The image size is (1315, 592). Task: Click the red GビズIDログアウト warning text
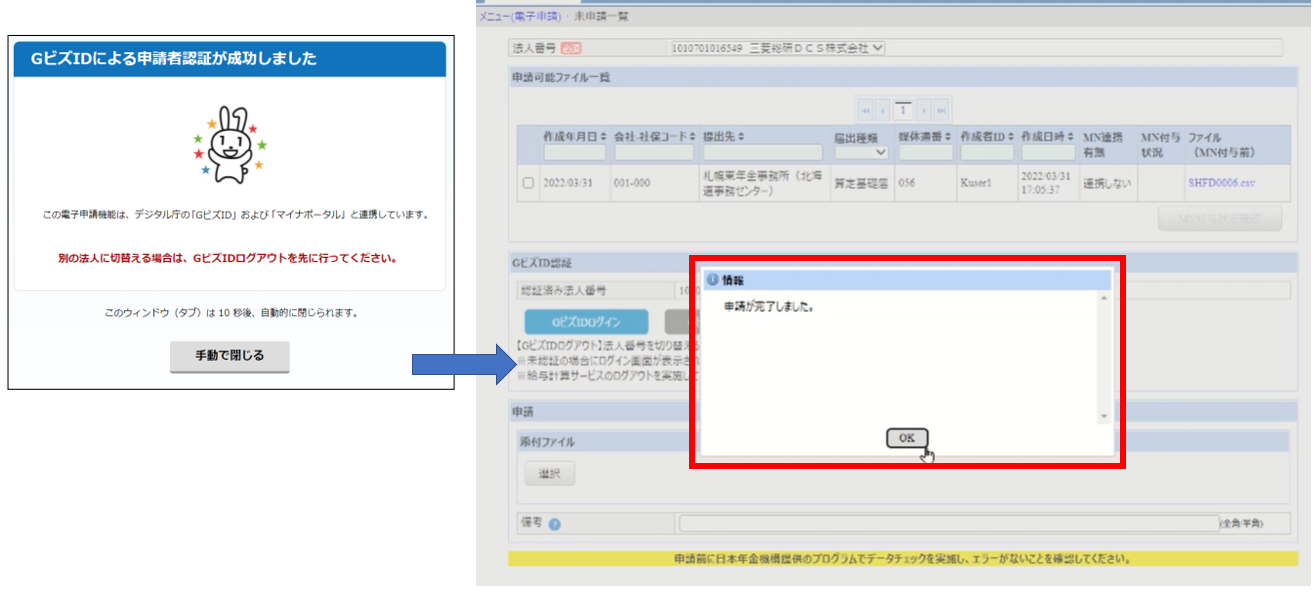pyautogui.click(x=228, y=258)
